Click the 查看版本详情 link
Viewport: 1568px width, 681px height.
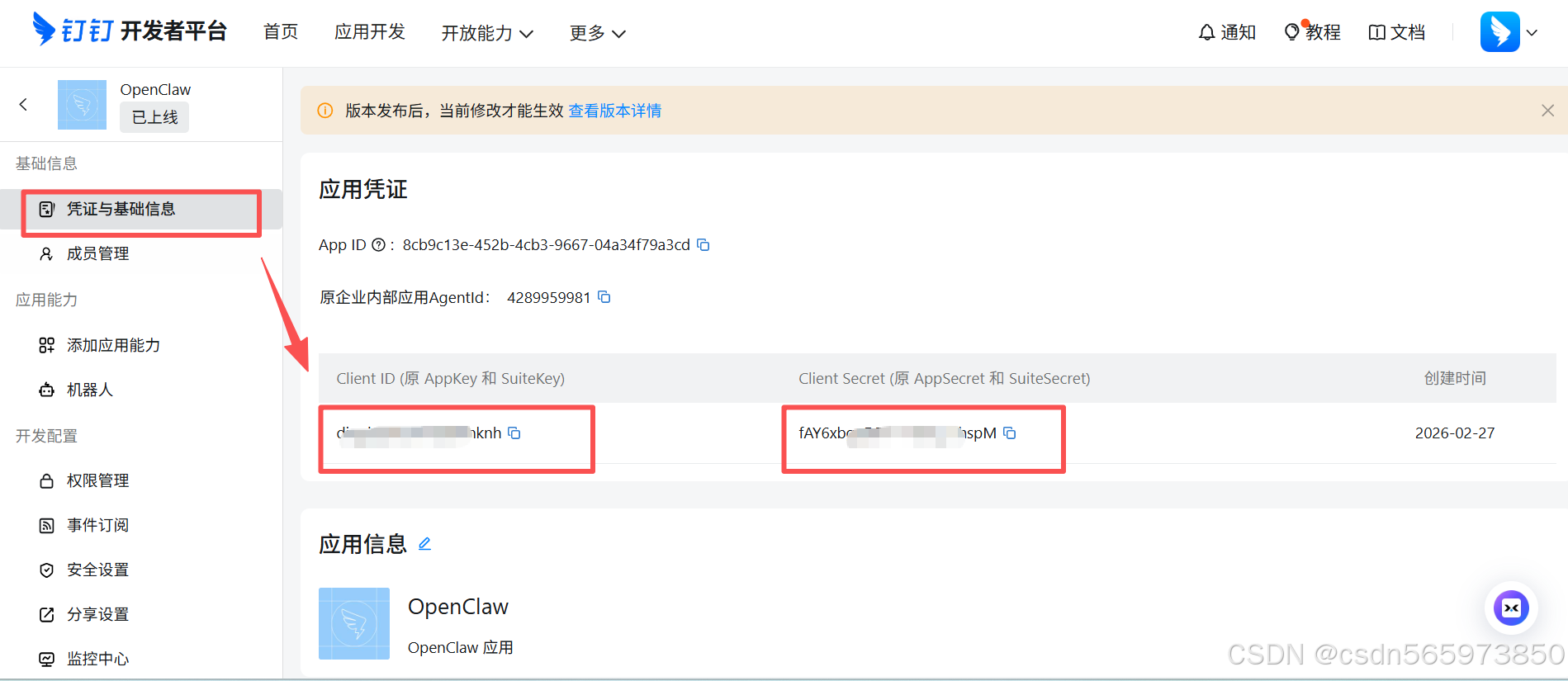615,111
